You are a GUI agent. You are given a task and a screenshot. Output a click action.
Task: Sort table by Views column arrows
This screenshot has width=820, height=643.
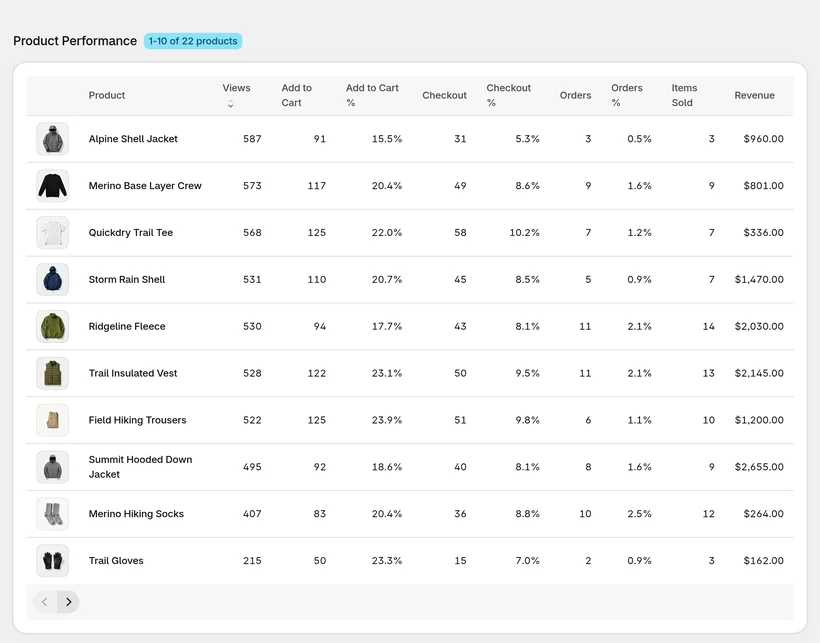tap(231, 104)
